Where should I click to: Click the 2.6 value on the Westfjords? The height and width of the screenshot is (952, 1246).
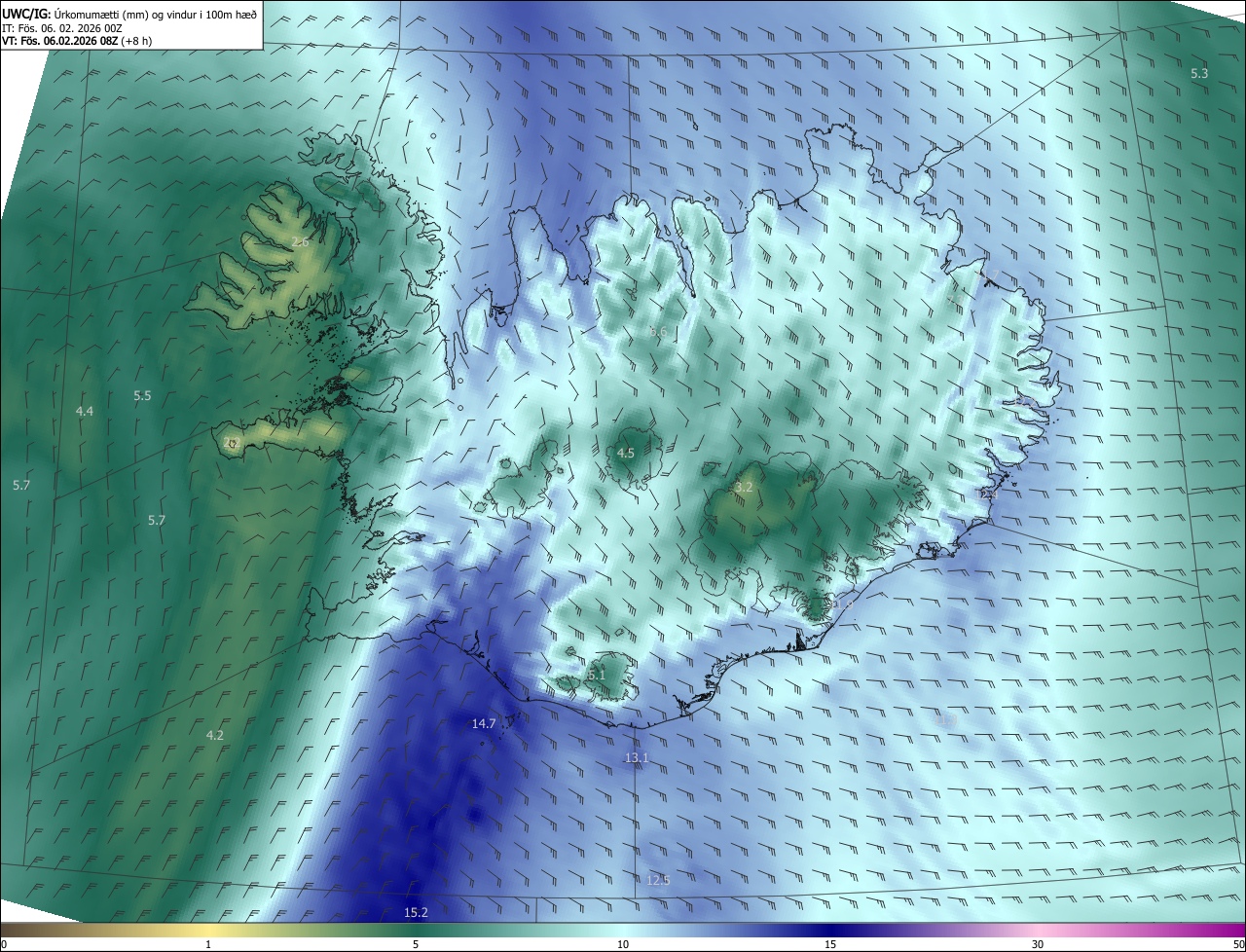[x=300, y=241]
